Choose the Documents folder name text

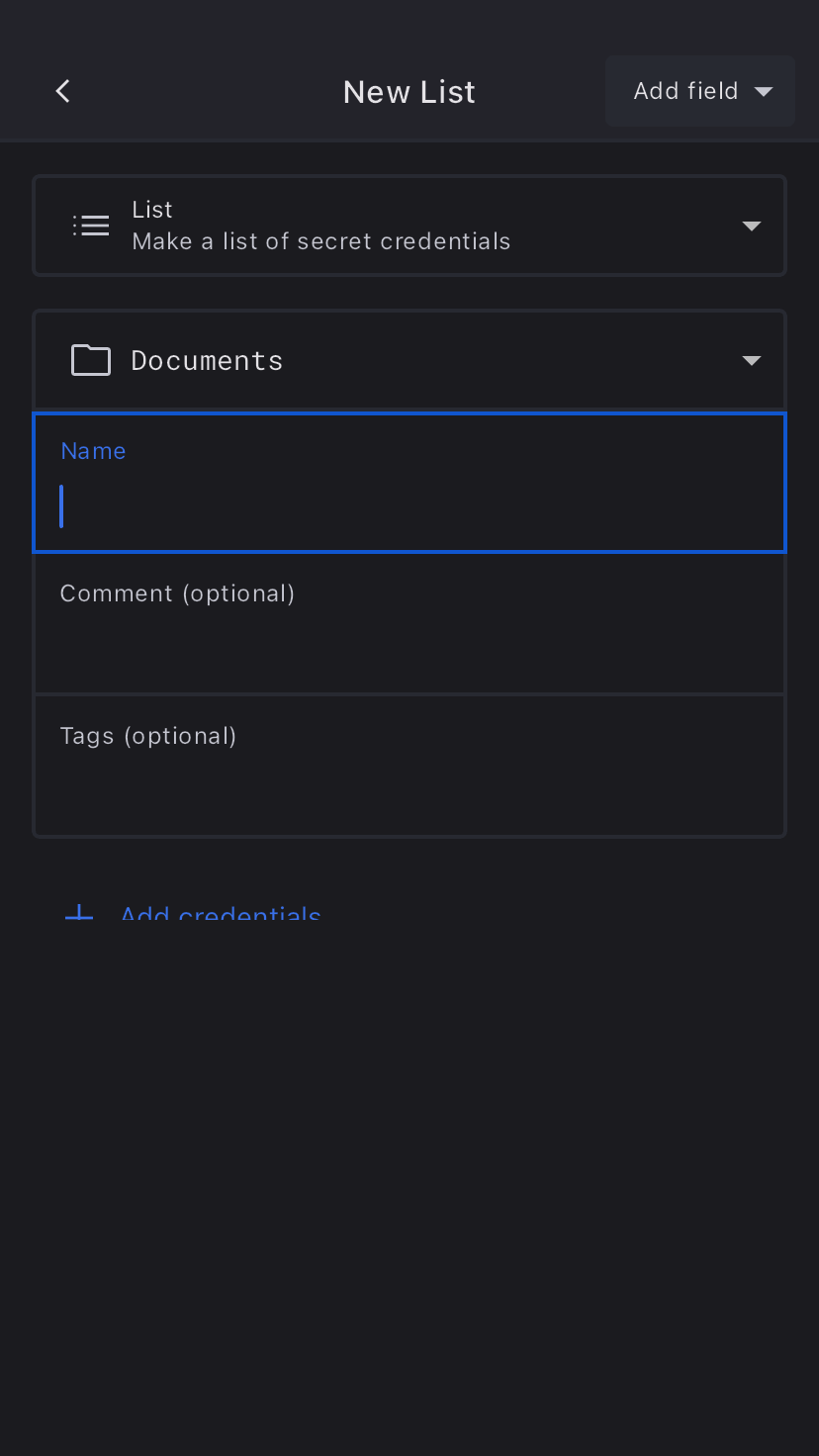click(x=207, y=360)
